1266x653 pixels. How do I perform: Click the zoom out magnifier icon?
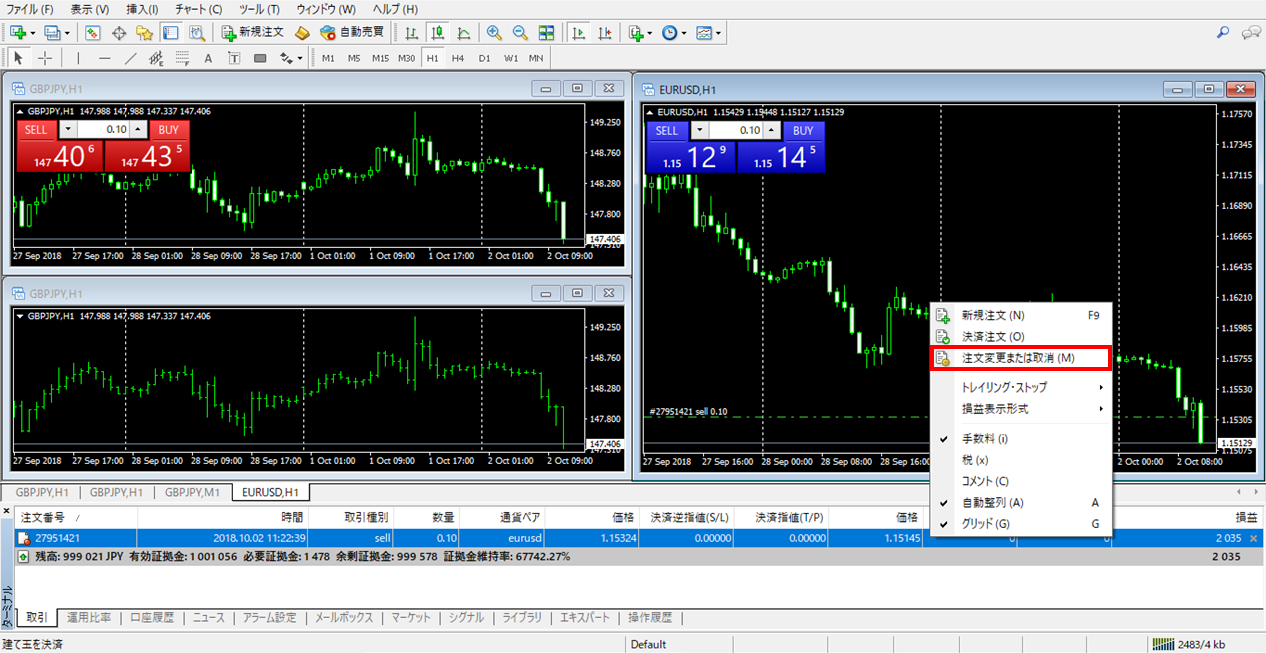tap(520, 33)
